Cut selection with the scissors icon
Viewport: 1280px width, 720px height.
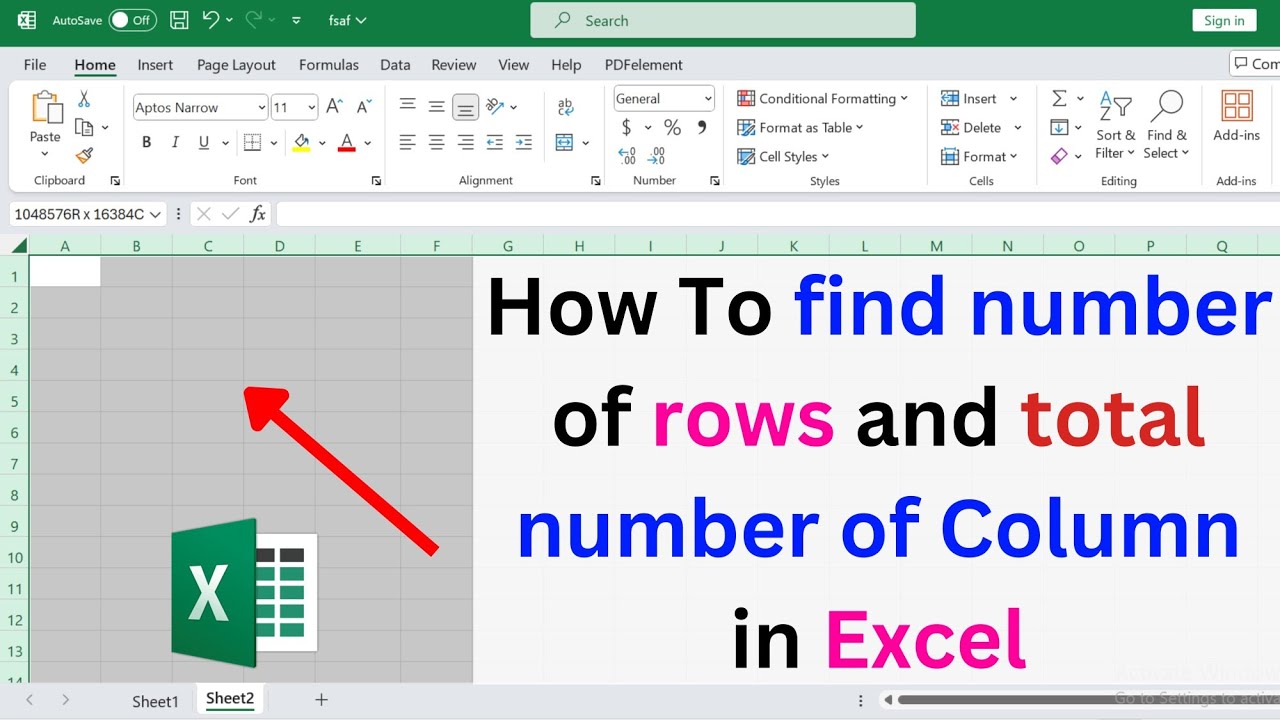coord(84,99)
